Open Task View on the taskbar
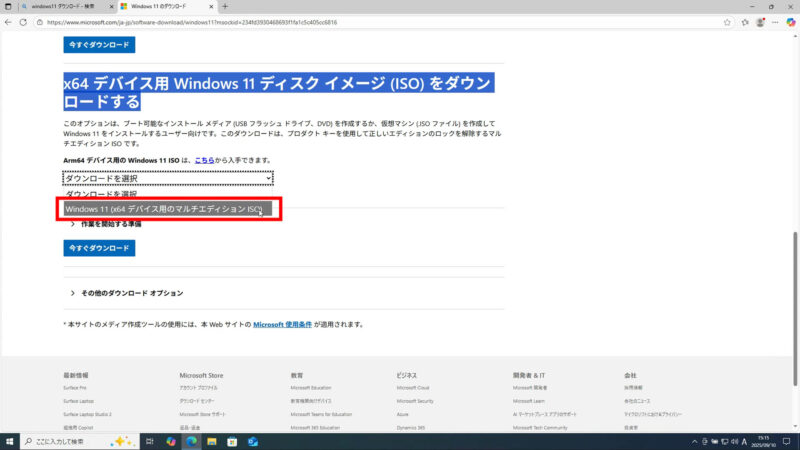Viewport: 800px width, 450px height. [149, 441]
